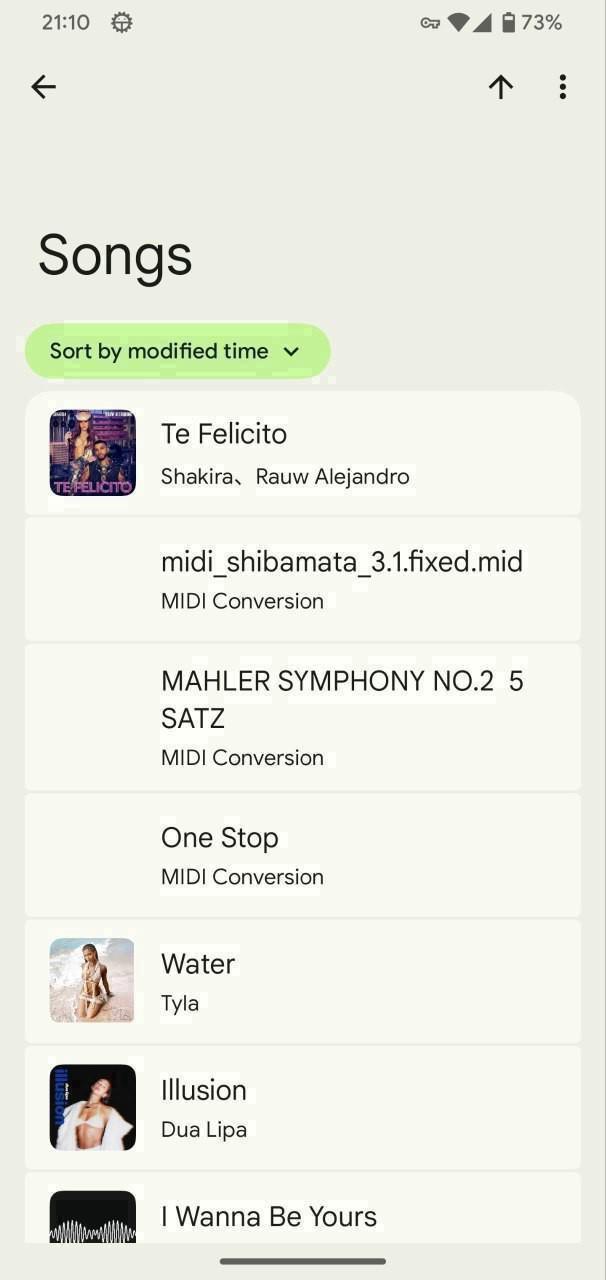Tap the navigation handle at screen bottom
Viewport: 606px width, 1280px height.
click(302, 1261)
